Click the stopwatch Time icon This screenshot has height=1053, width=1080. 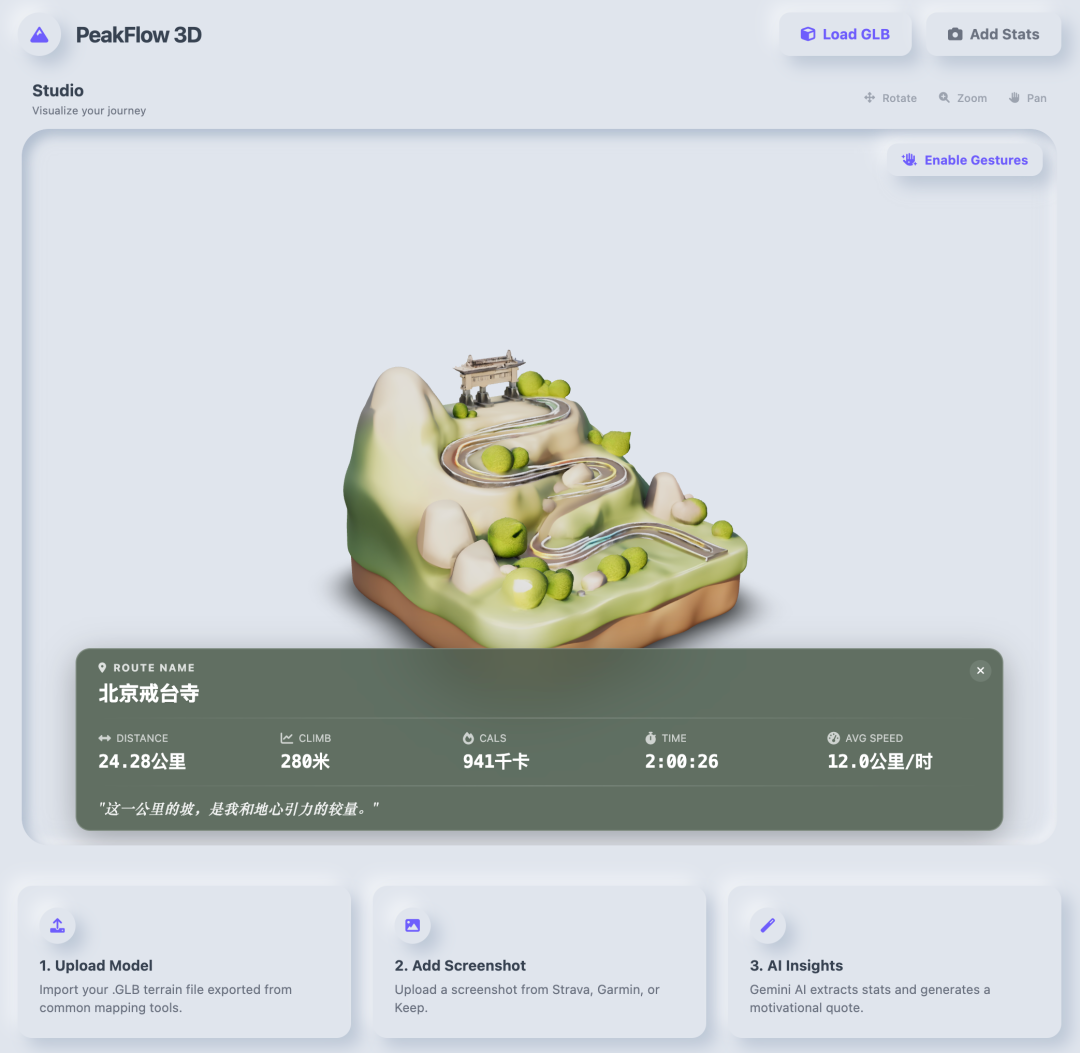(x=651, y=738)
